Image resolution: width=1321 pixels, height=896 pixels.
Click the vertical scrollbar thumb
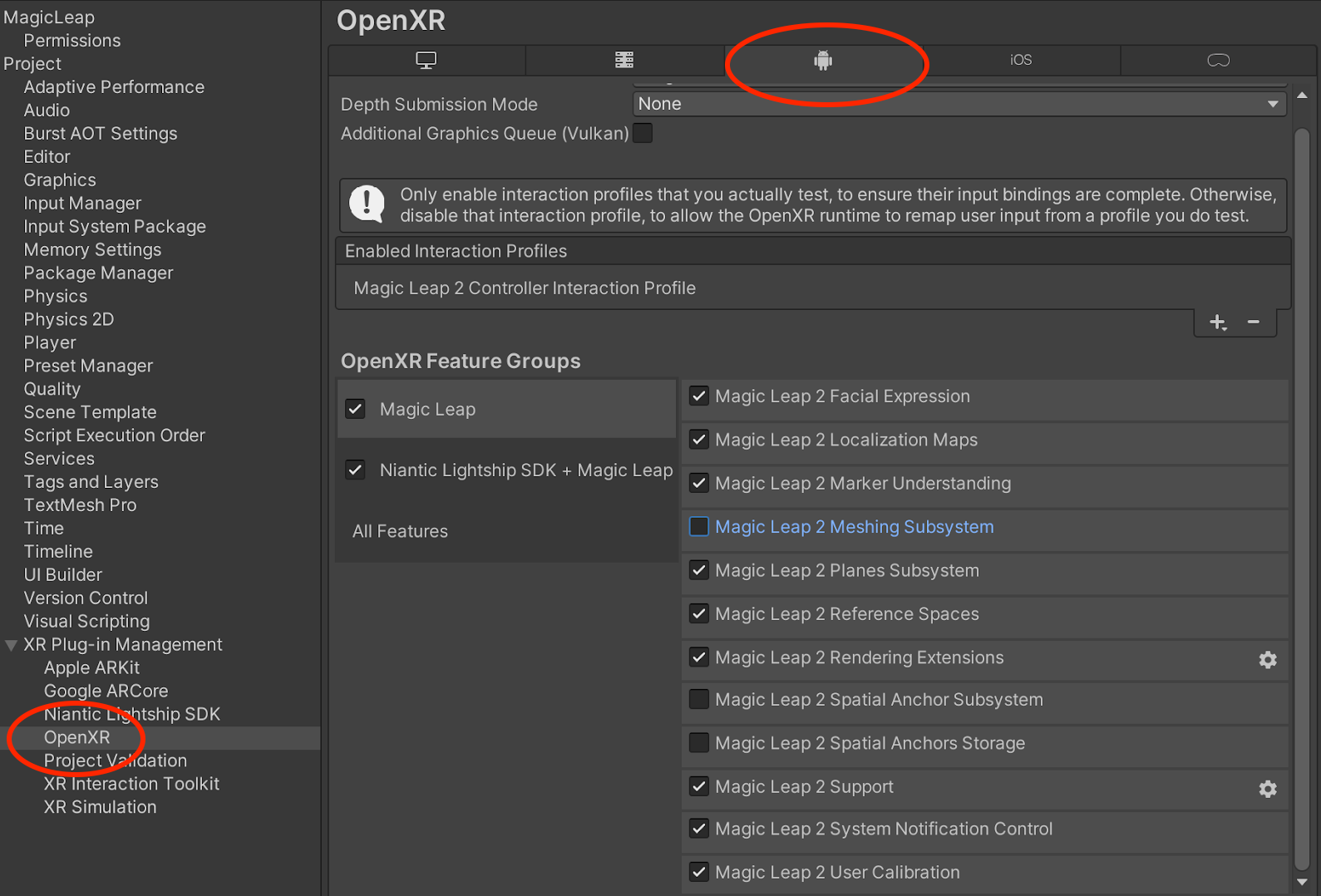click(1302, 499)
